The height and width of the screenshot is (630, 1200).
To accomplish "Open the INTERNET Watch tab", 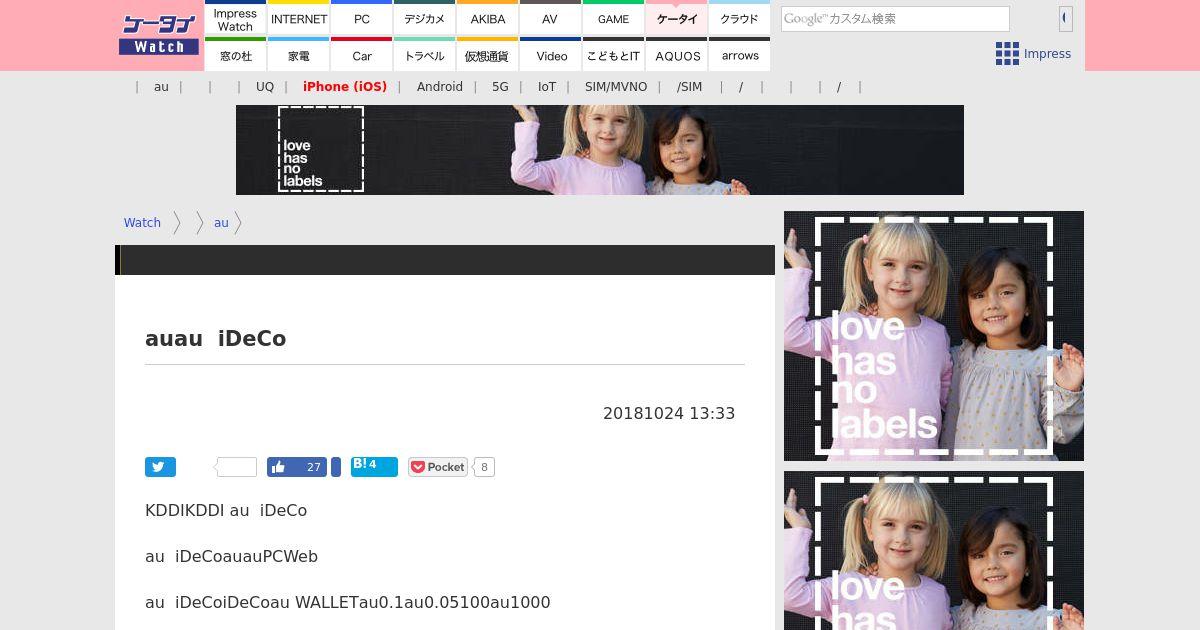I will pos(299,19).
